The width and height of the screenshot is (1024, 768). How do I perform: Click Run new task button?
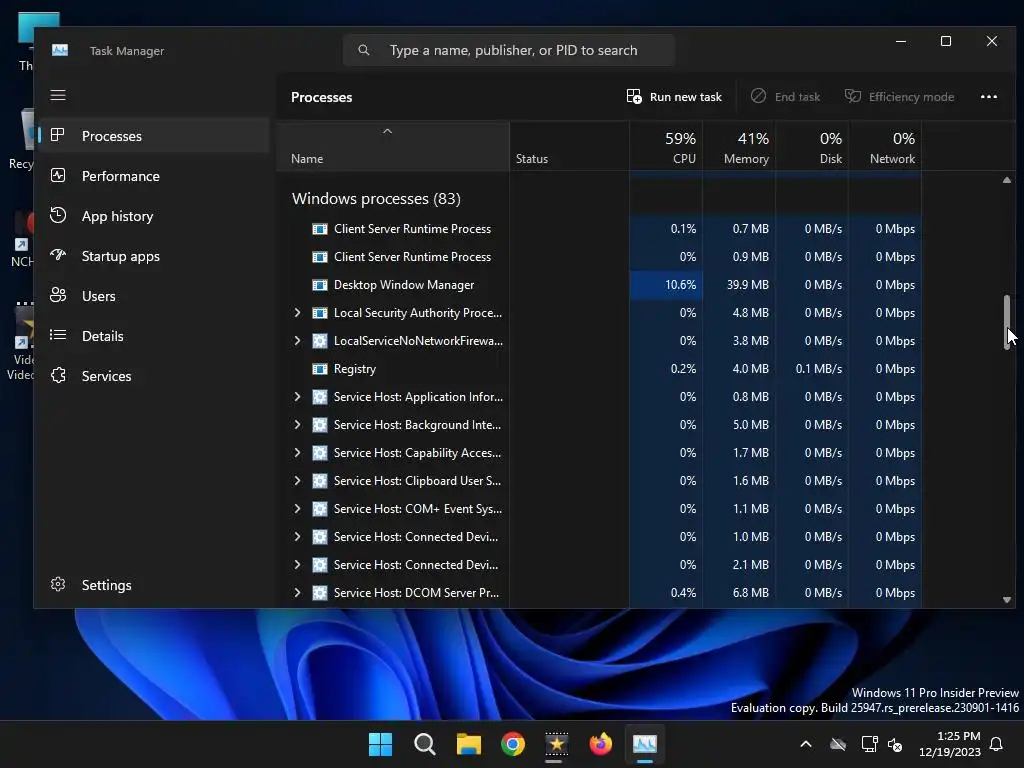tap(674, 97)
